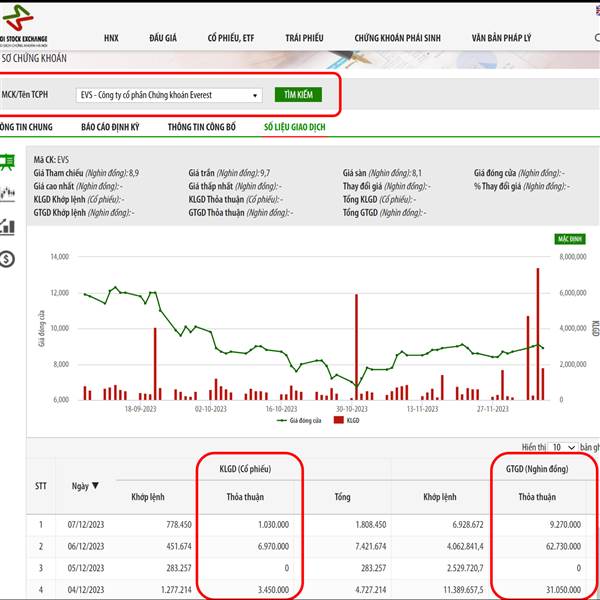Click the 1.030.000 Thỏa thuận value
Screen dimensions: 600x600
(x=273, y=524)
